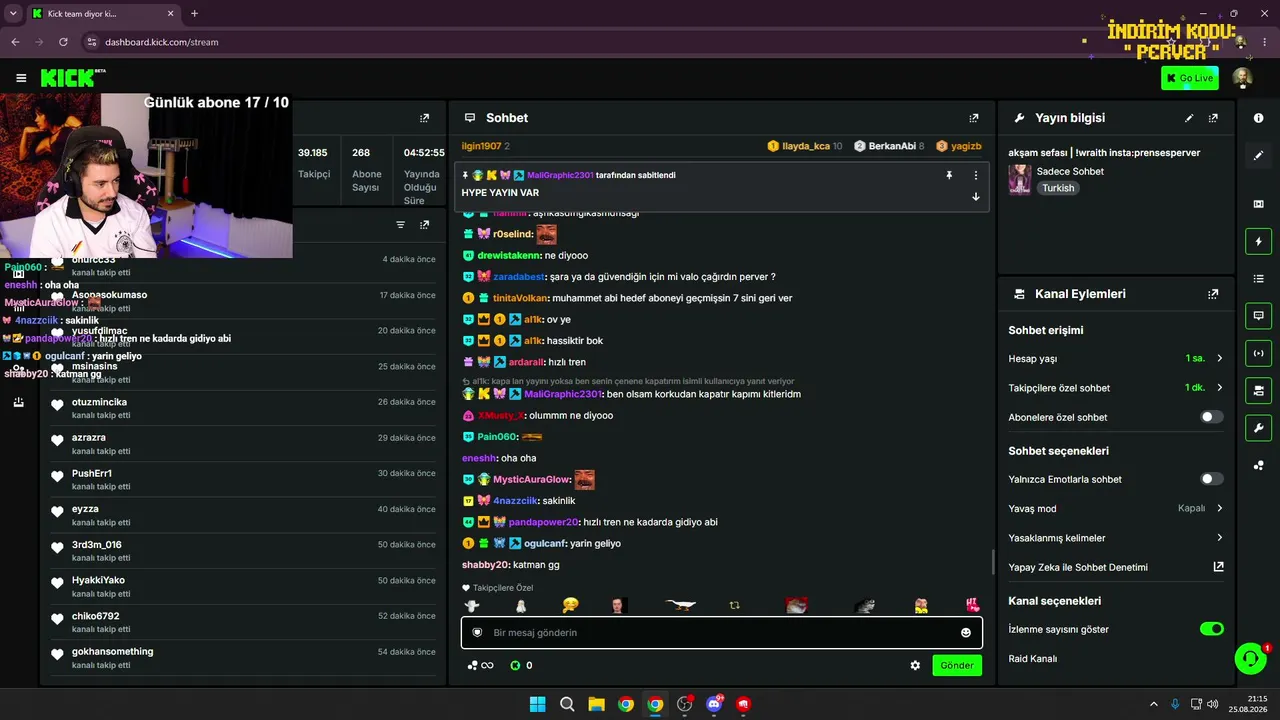1280x720 pixels.
Task: Open the Windows Start menu
Action: coord(537,704)
